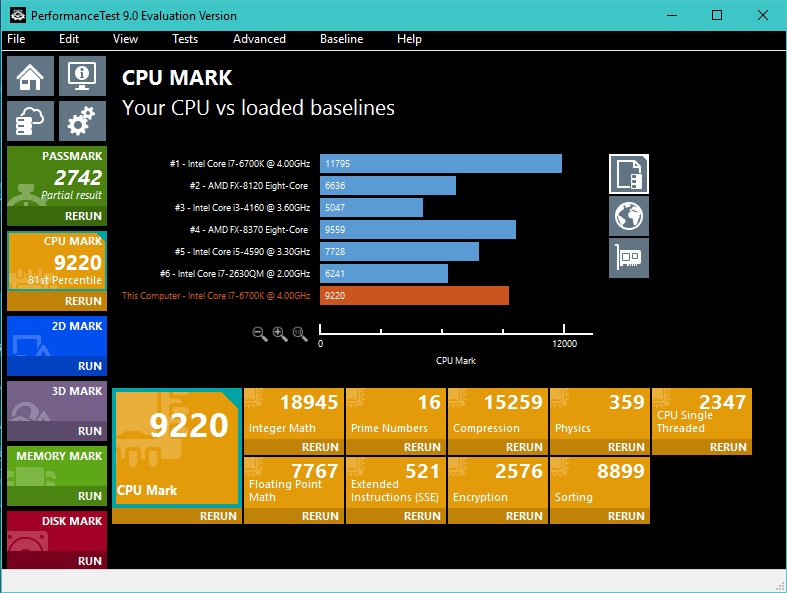Open the settings gears icon
This screenshot has height=593, width=787.
coord(82,121)
